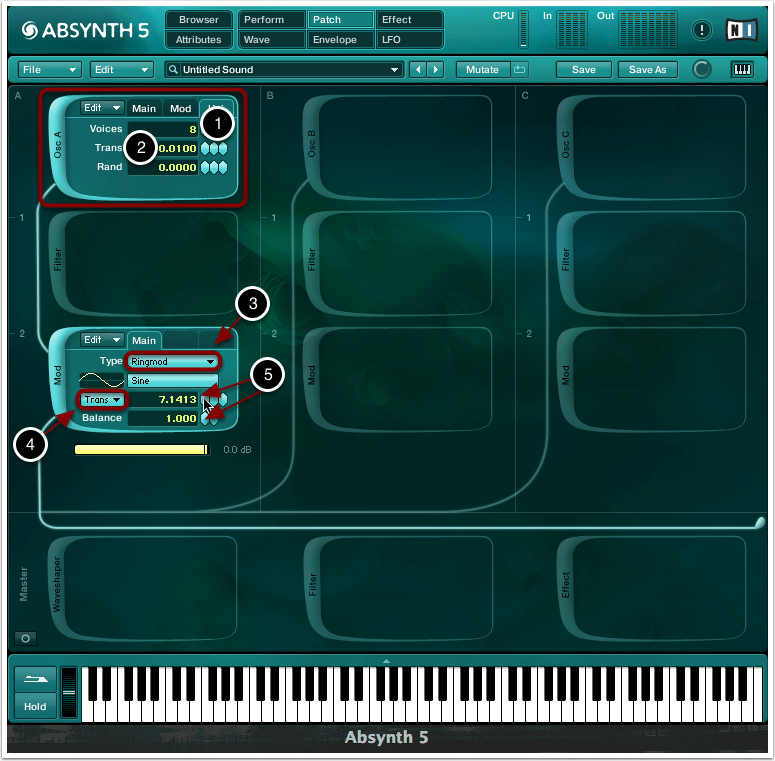Click the Mutate retry arrow icon

pos(519,70)
